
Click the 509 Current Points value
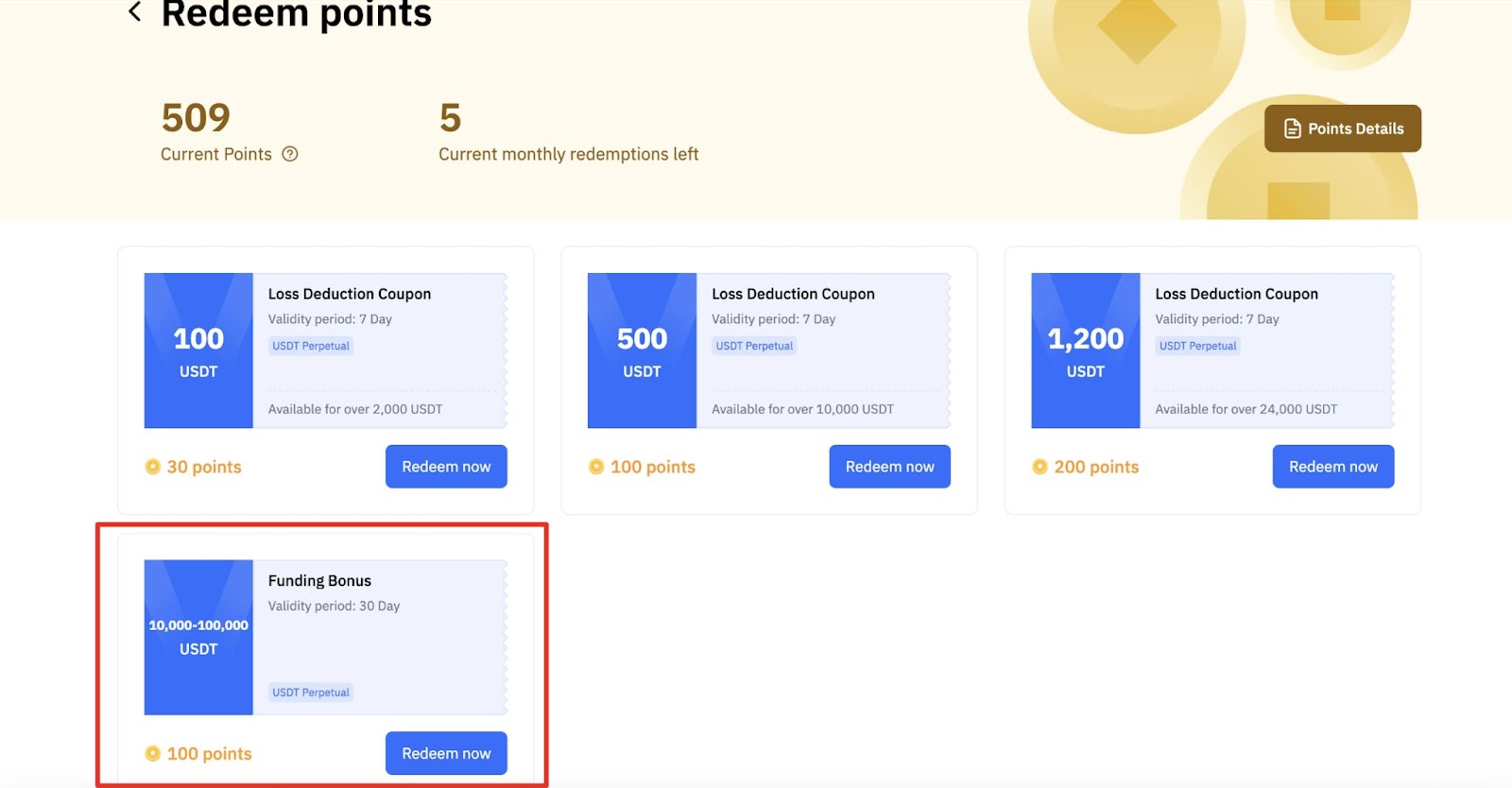point(196,118)
